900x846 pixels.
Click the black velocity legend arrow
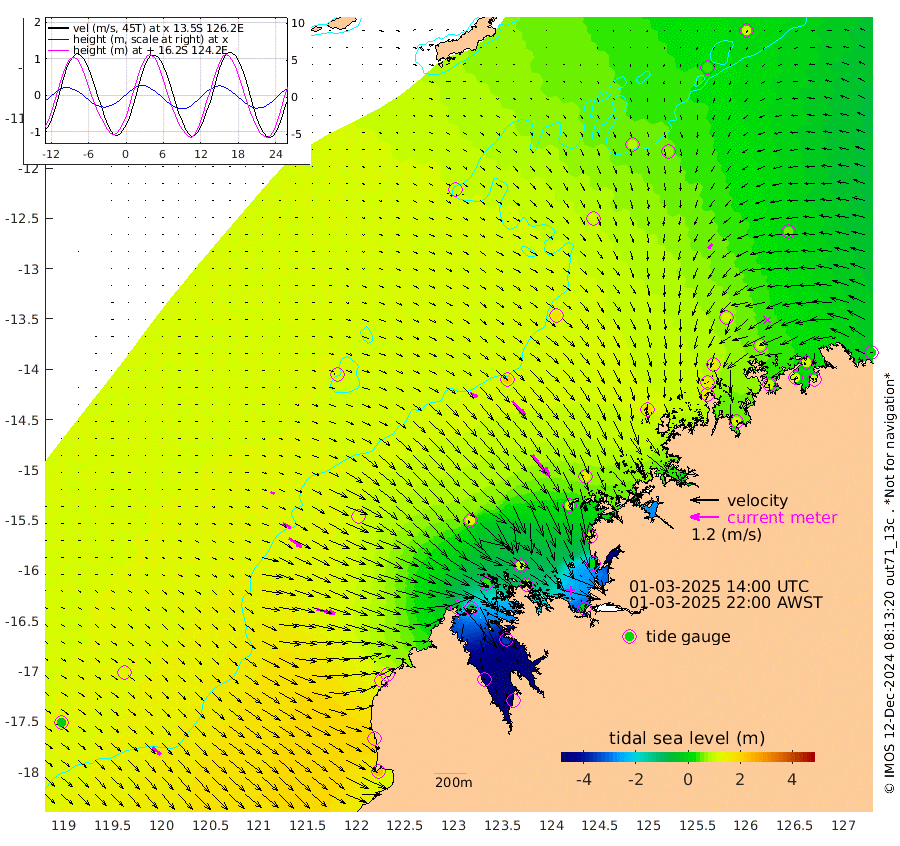click(x=704, y=500)
